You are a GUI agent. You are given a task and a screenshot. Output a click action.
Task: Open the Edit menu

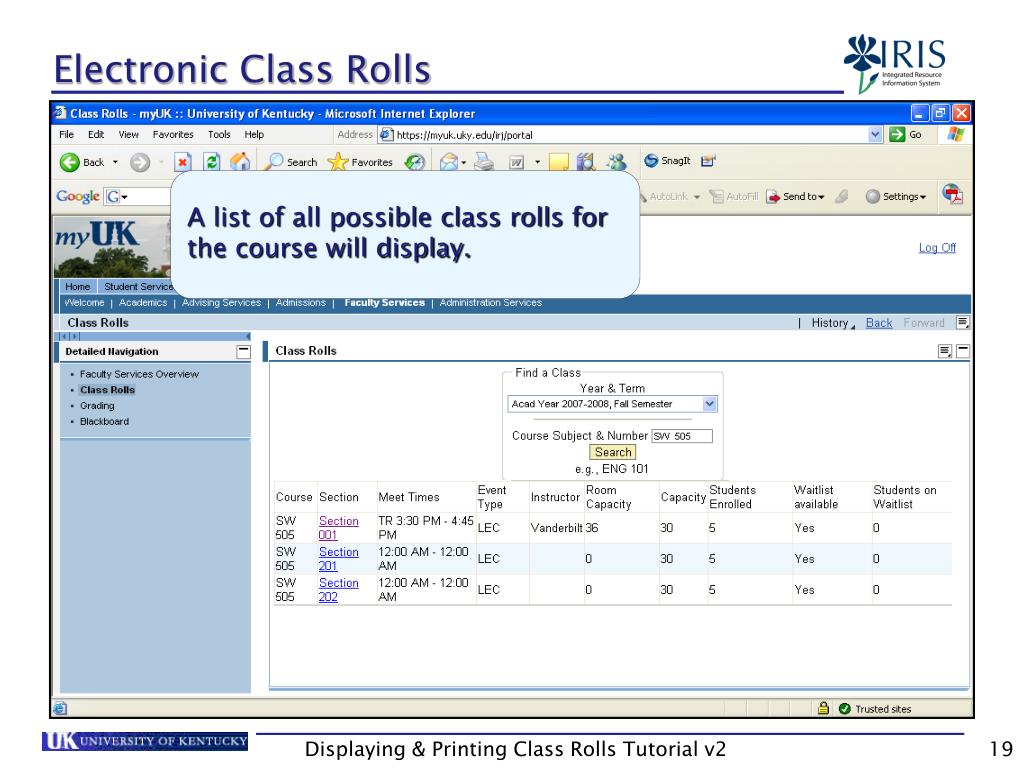point(96,135)
